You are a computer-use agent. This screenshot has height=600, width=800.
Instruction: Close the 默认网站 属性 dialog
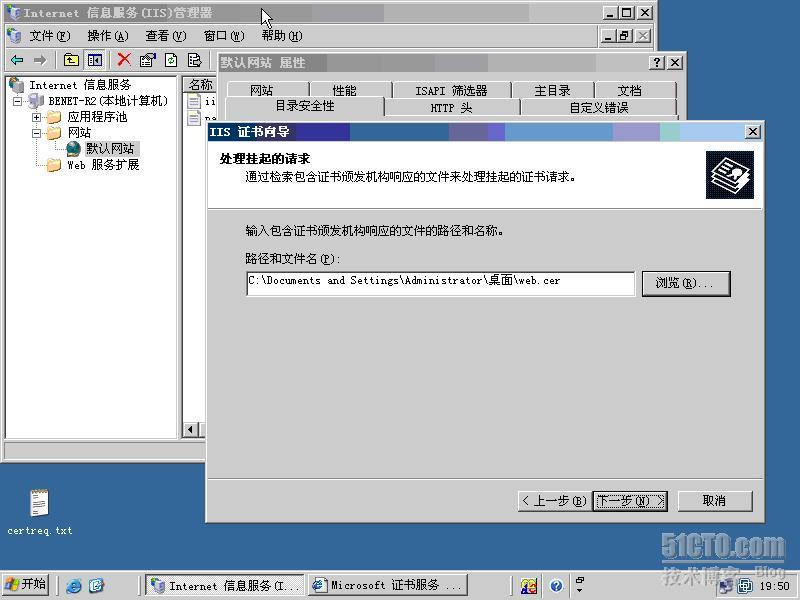point(675,63)
